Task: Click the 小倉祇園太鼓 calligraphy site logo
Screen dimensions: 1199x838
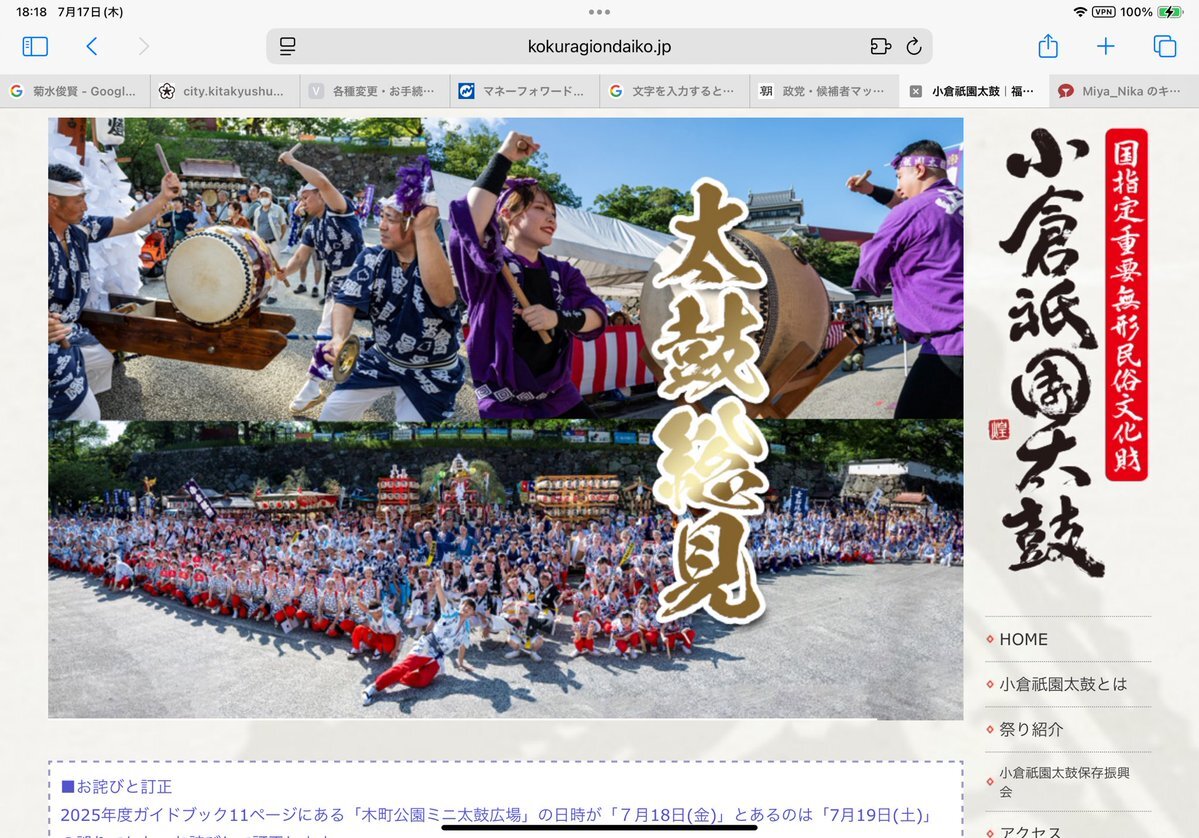Action: [1054, 352]
